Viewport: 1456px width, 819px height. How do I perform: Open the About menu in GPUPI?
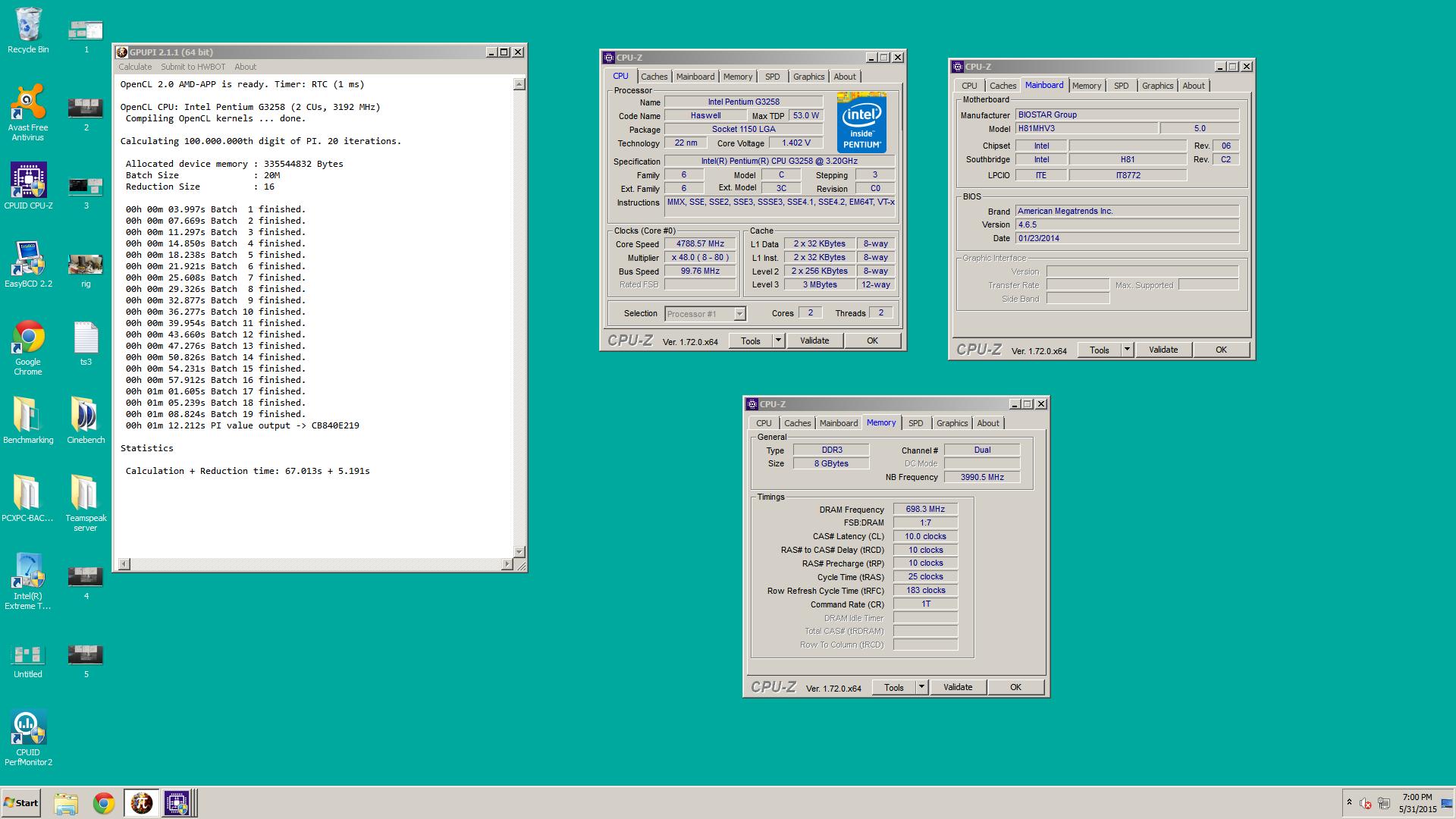245,67
